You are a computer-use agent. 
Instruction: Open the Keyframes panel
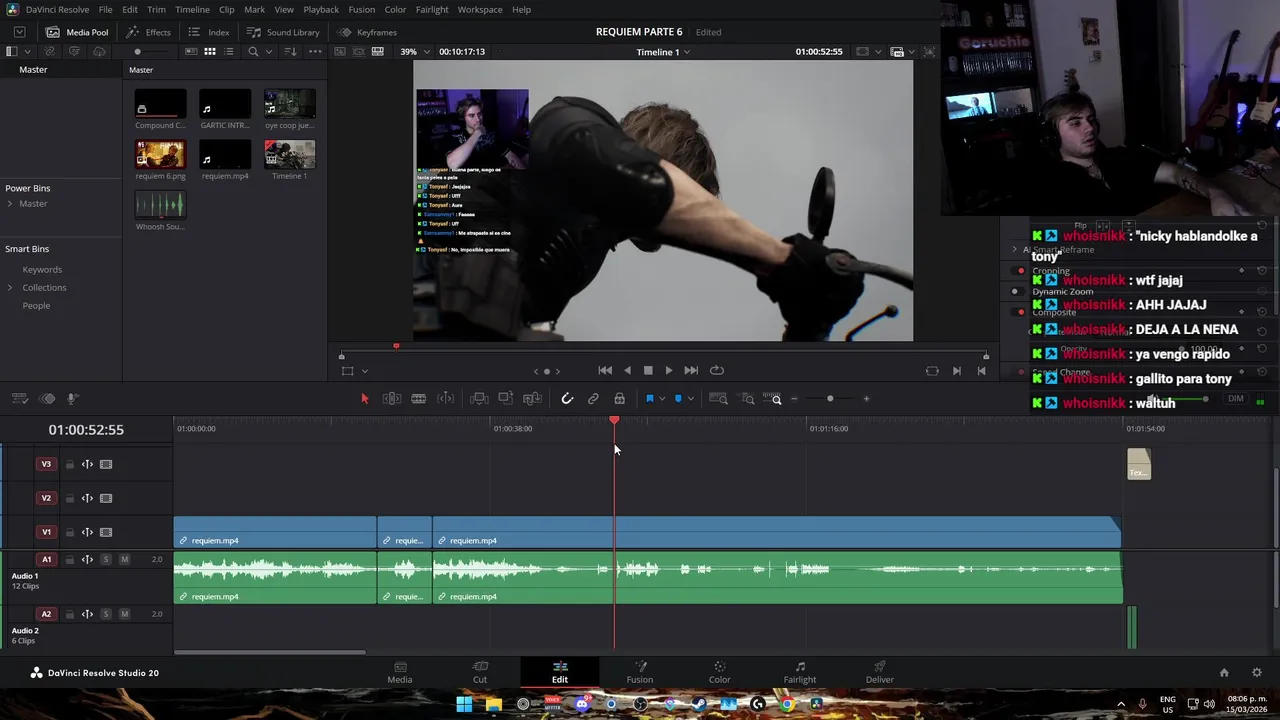(x=367, y=32)
